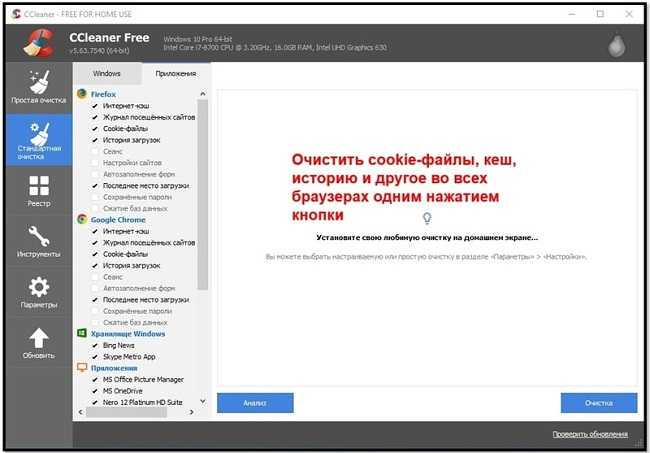
Task: Uncheck Firefox История загрузок
Action: [95, 140]
